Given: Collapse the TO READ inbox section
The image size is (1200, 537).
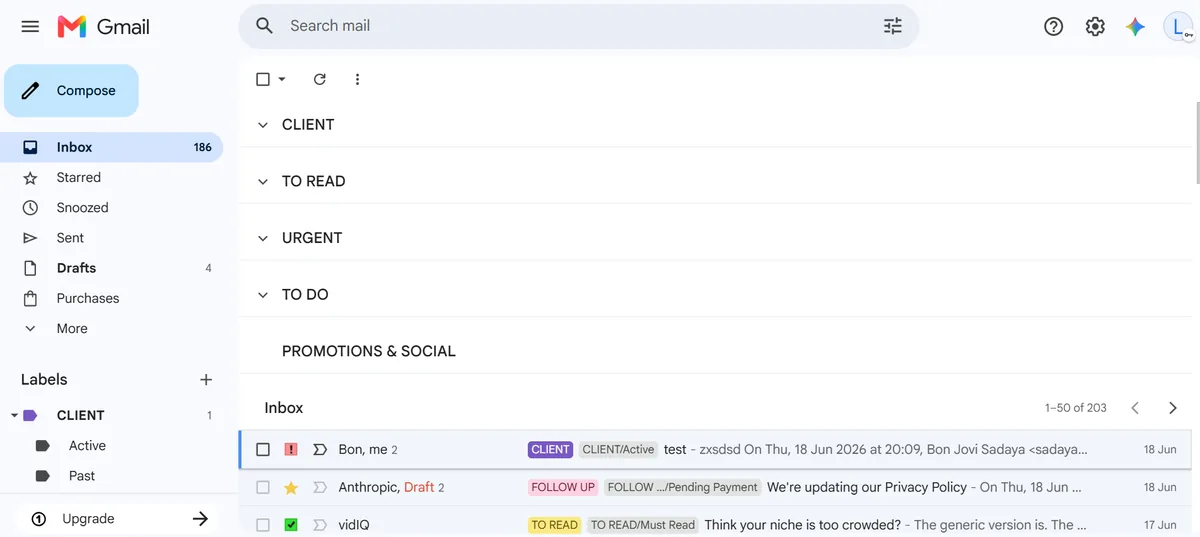Looking at the screenshot, I should pos(263,182).
